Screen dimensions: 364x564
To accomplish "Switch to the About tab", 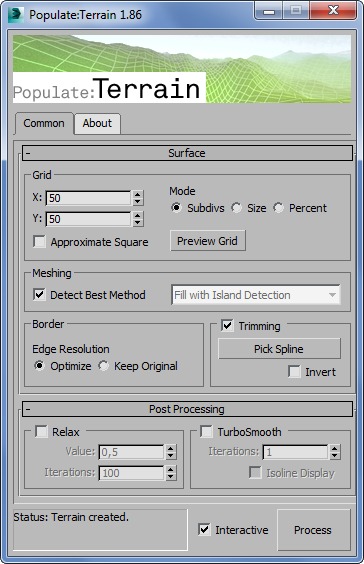I will point(97,123).
